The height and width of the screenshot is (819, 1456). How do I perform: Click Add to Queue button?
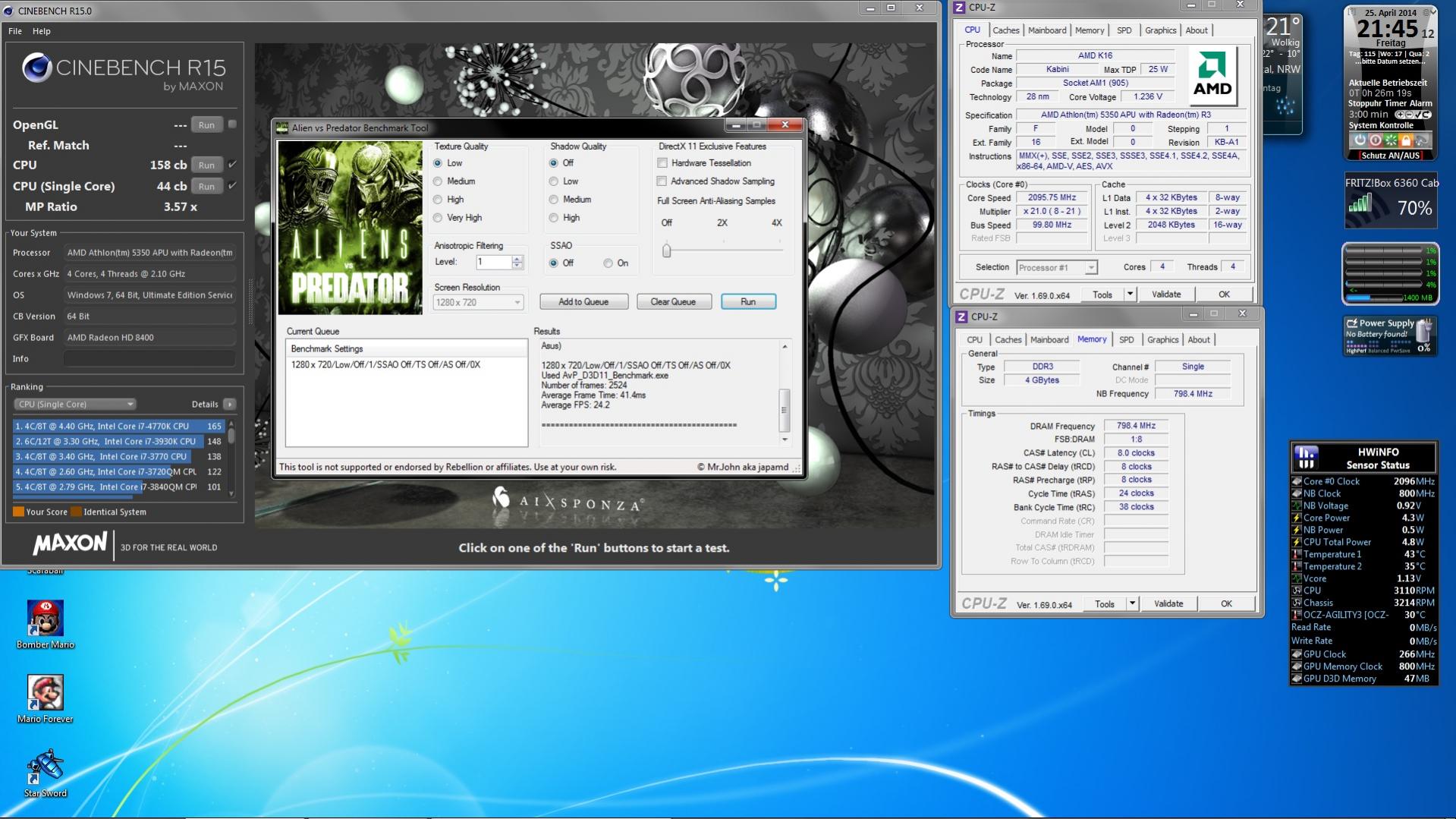[583, 302]
